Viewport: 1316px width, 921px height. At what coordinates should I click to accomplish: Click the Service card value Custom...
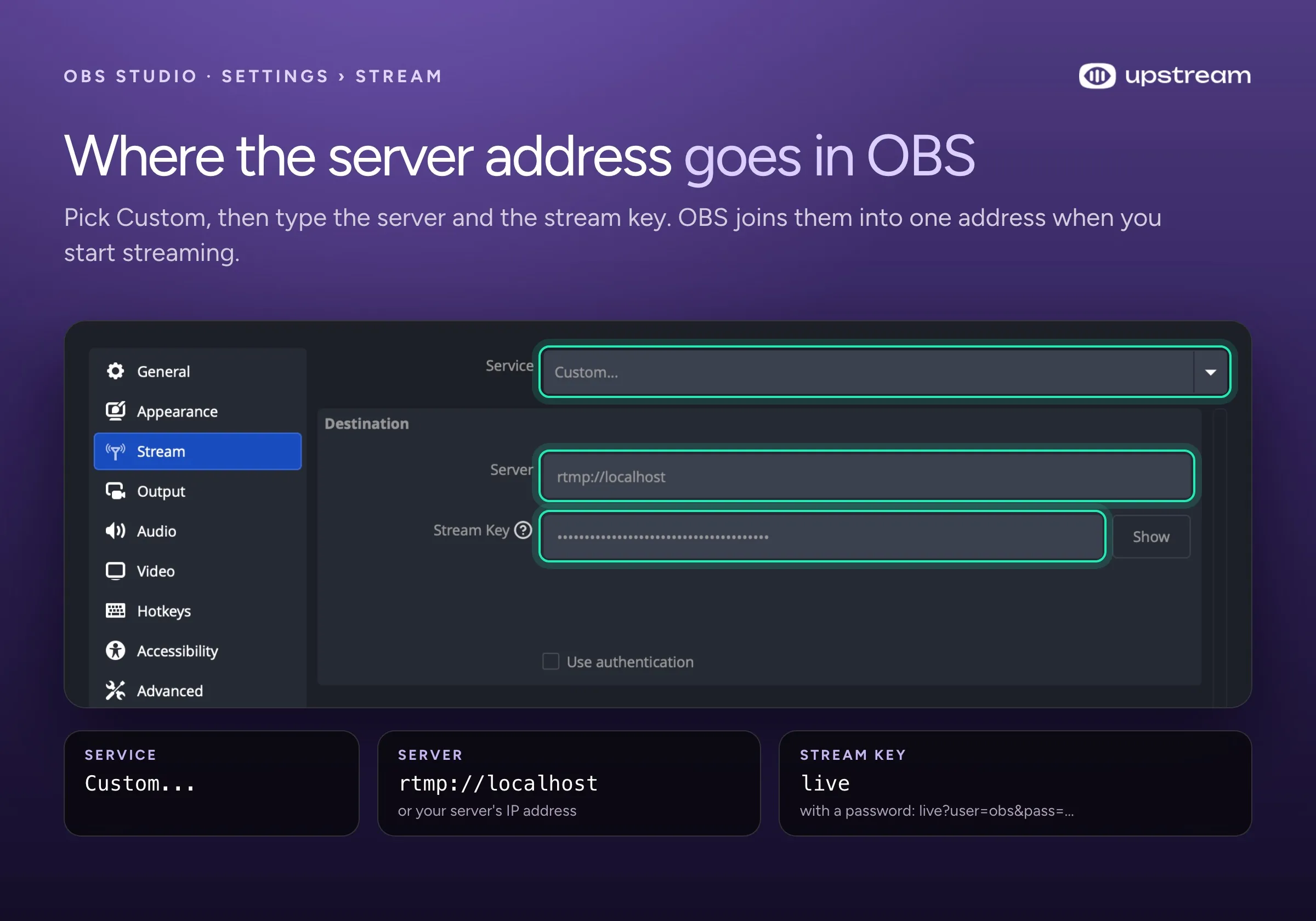[140, 783]
